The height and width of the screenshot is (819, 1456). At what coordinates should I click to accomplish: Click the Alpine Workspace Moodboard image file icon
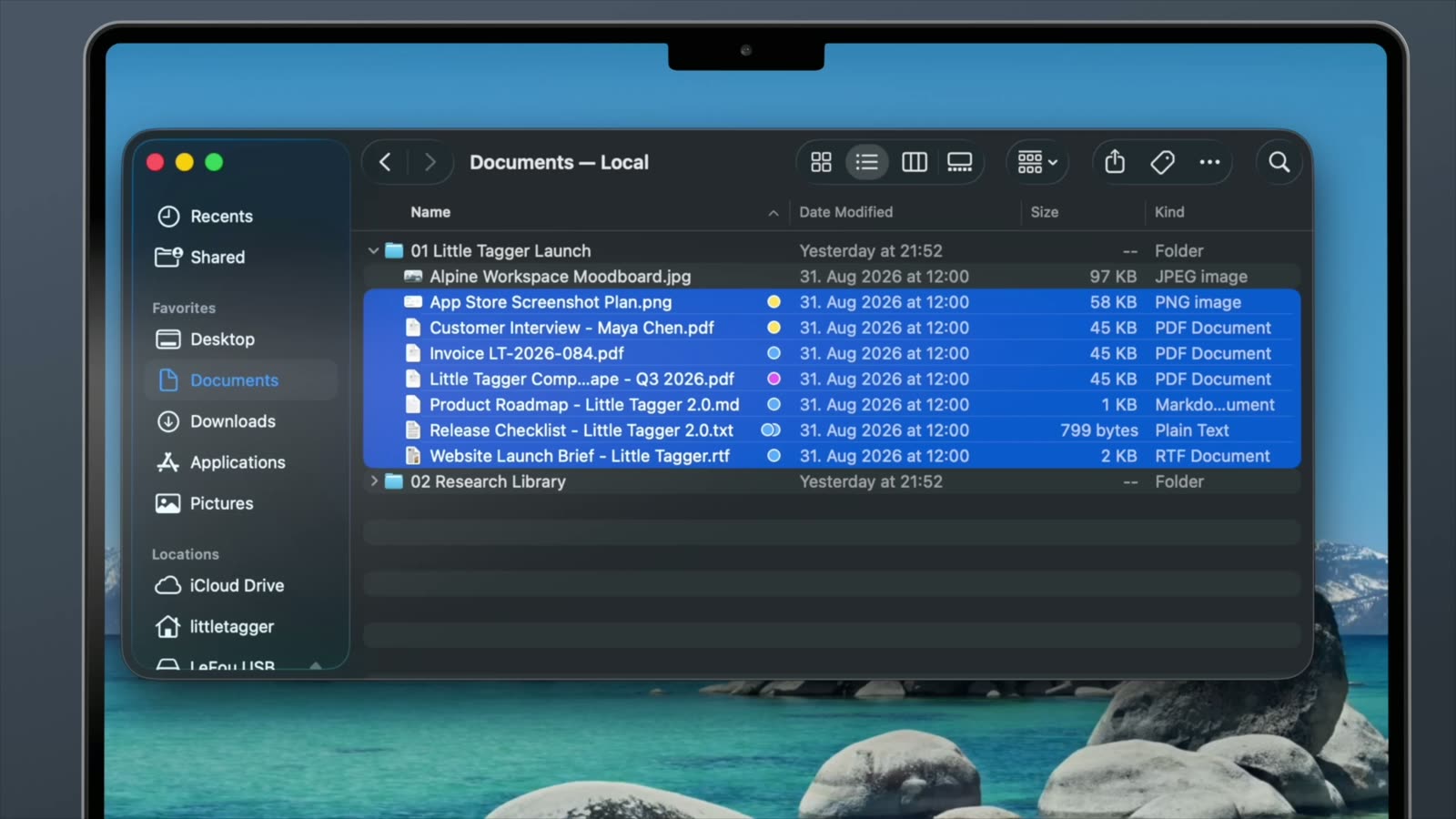coord(413,277)
